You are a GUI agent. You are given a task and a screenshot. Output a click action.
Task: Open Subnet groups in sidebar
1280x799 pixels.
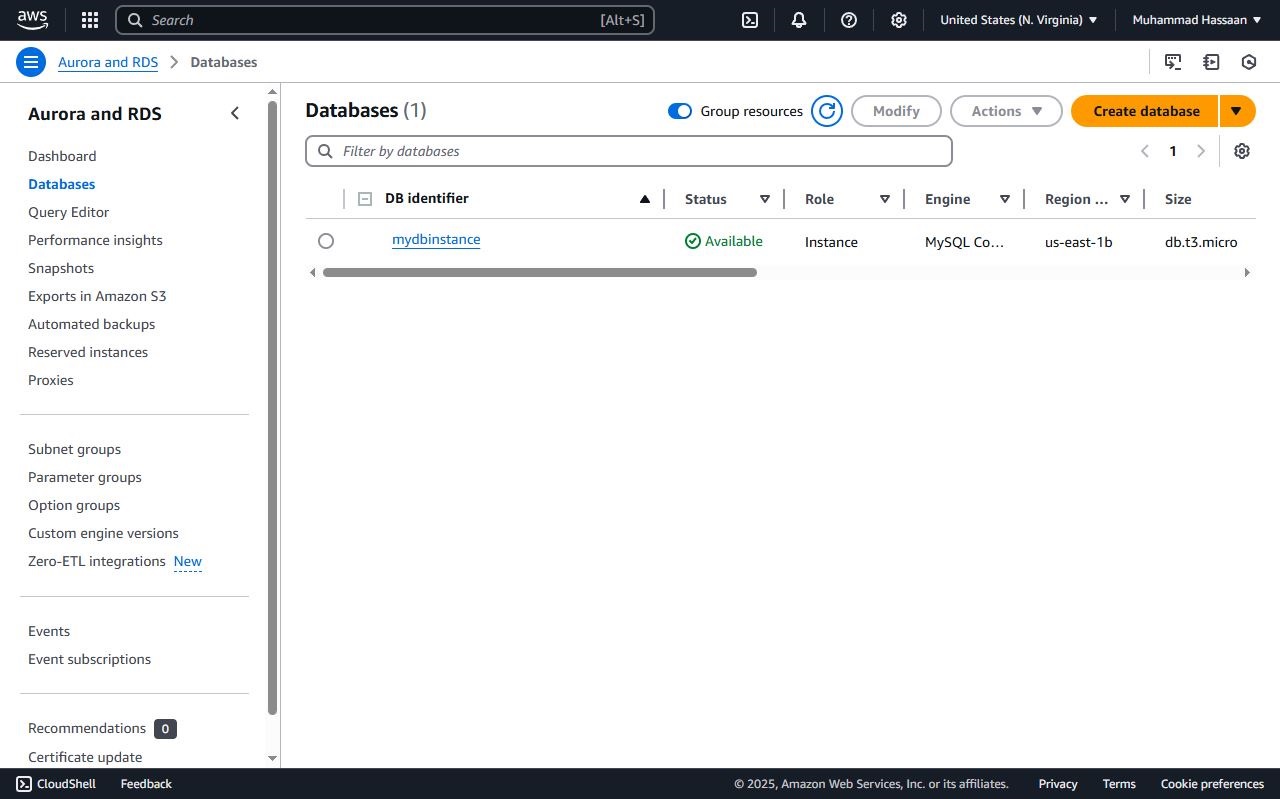point(74,449)
